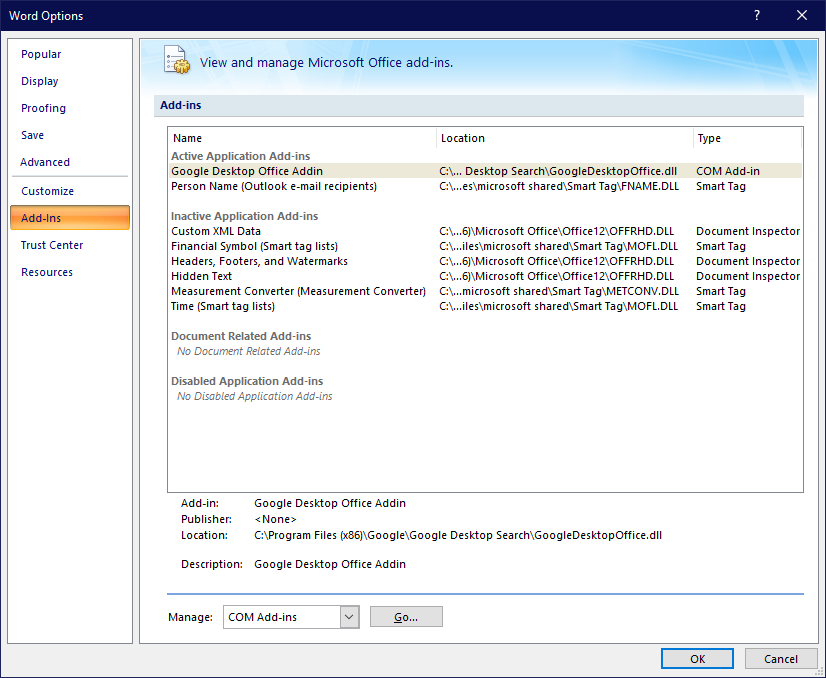826x678 pixels.
Task: Confirm with the OK button
Action: 697,659
